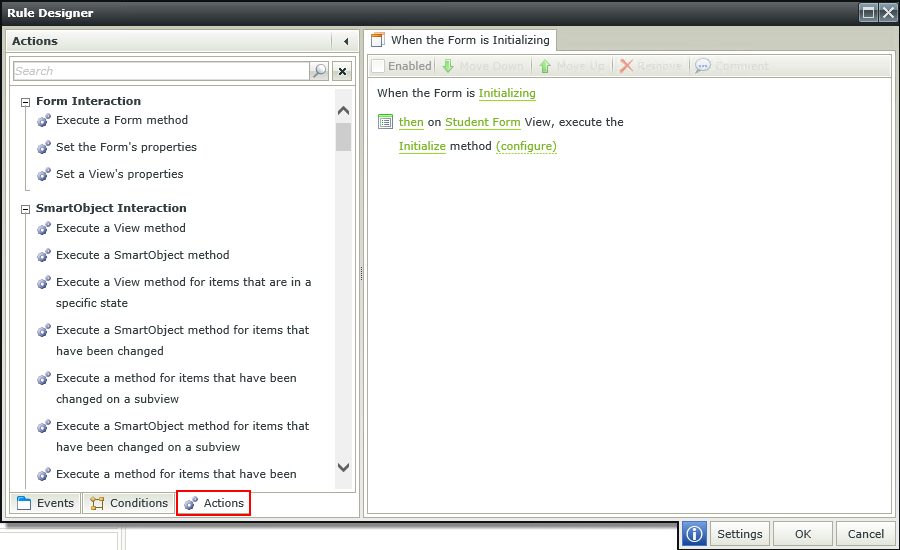Click the Settings button
The image size is (900, 550).
740,534
